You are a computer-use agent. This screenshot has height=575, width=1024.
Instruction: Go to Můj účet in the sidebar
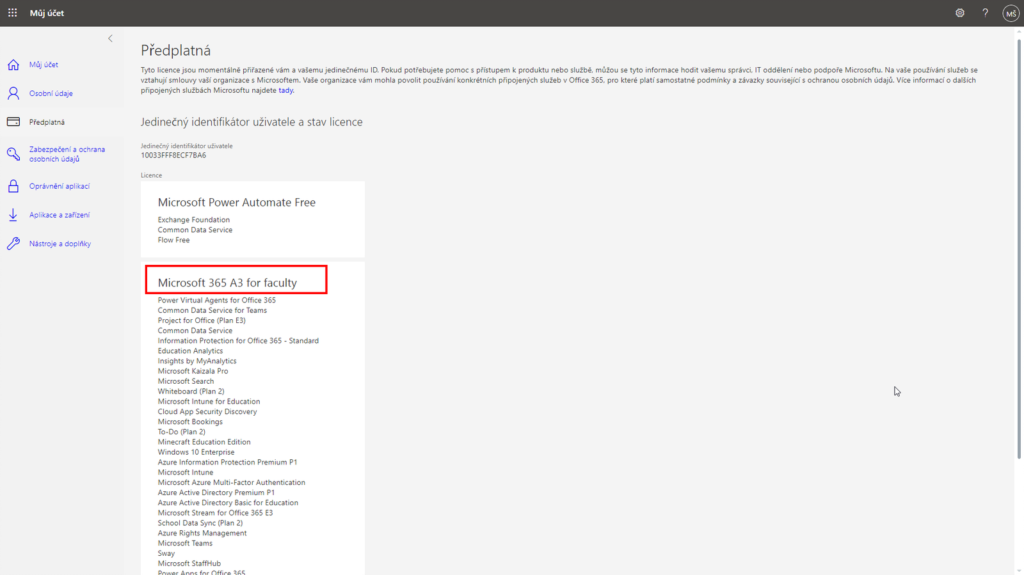44,65
